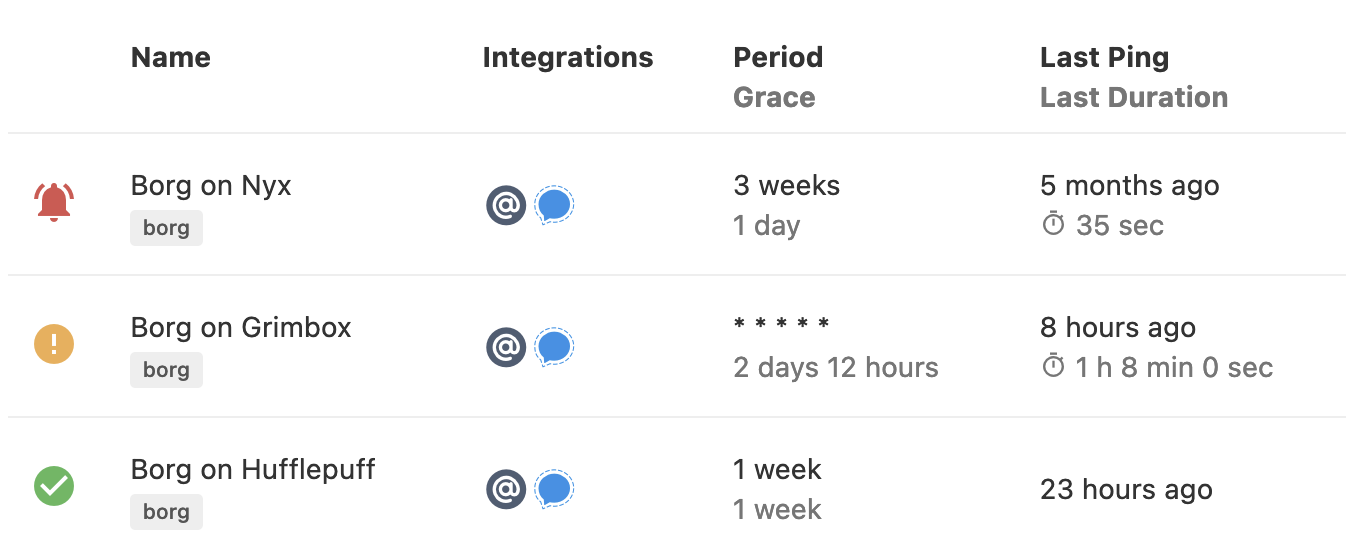The height and width of the screenshot is (556, 1346).
Task: Sort by Last Ping column header
Action: click(x=1104, y=58)
